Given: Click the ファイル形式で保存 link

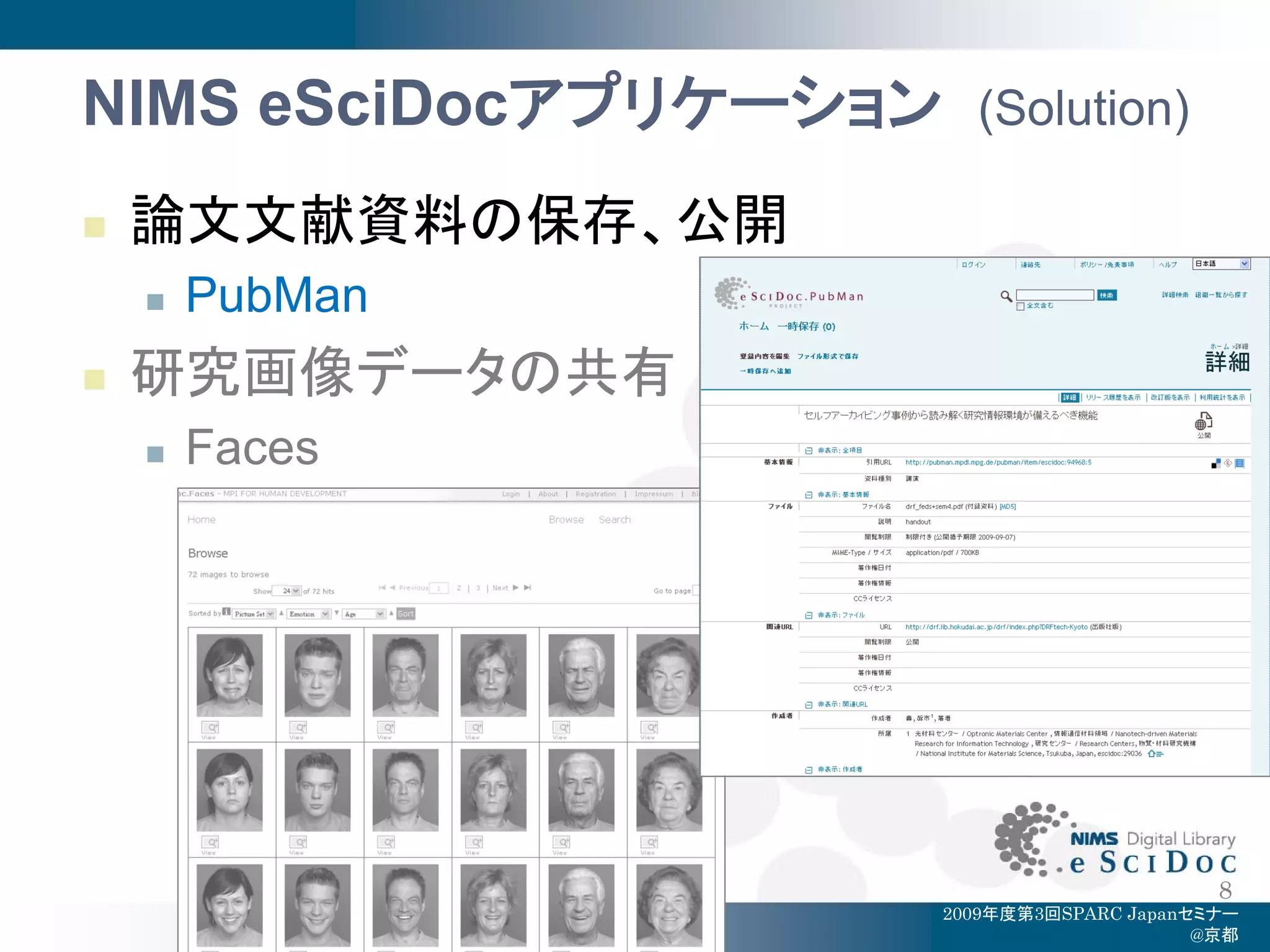Looking at the screenshot, I should coord(828,356).
